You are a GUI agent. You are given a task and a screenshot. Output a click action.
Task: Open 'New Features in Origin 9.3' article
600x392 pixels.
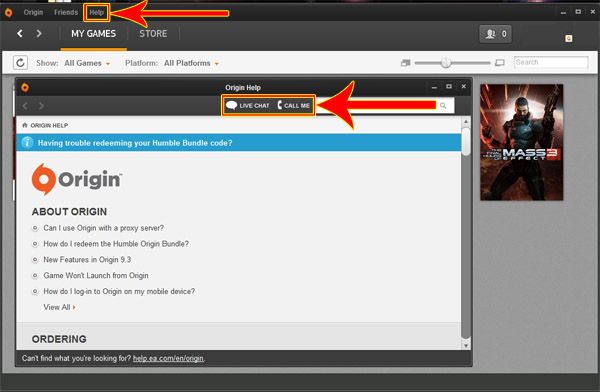coord(87,260)
